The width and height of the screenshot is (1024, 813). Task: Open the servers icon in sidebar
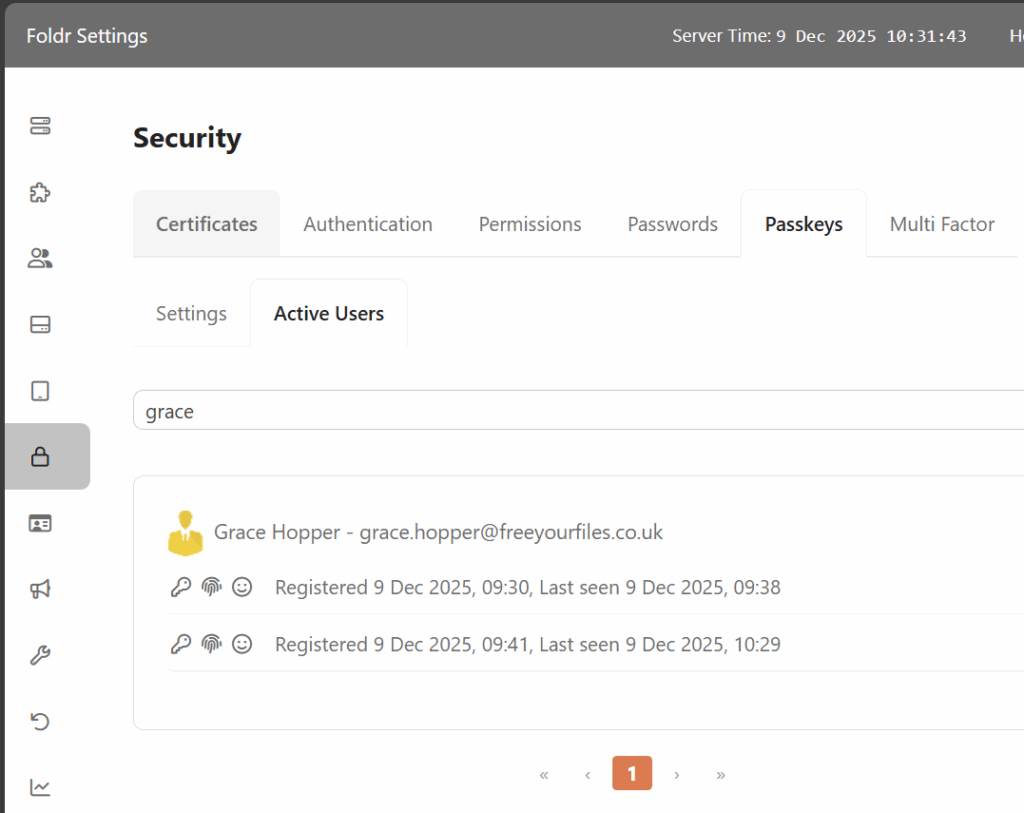point(40,126)
